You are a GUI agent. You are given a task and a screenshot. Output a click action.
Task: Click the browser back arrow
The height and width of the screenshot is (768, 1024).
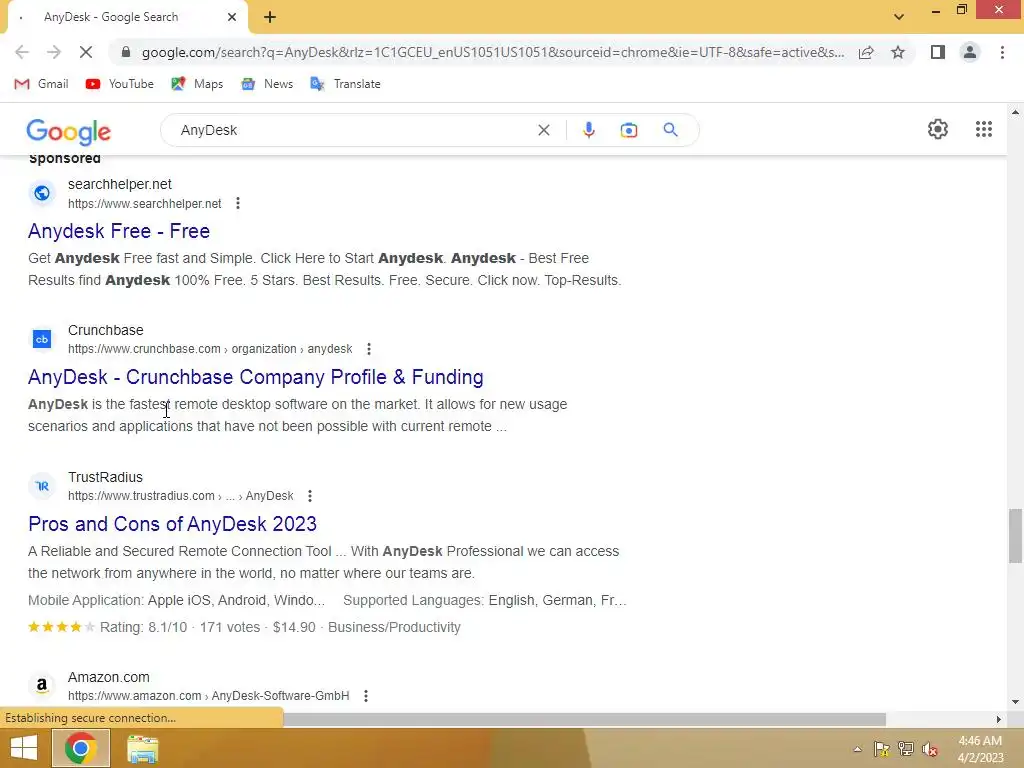22,52
